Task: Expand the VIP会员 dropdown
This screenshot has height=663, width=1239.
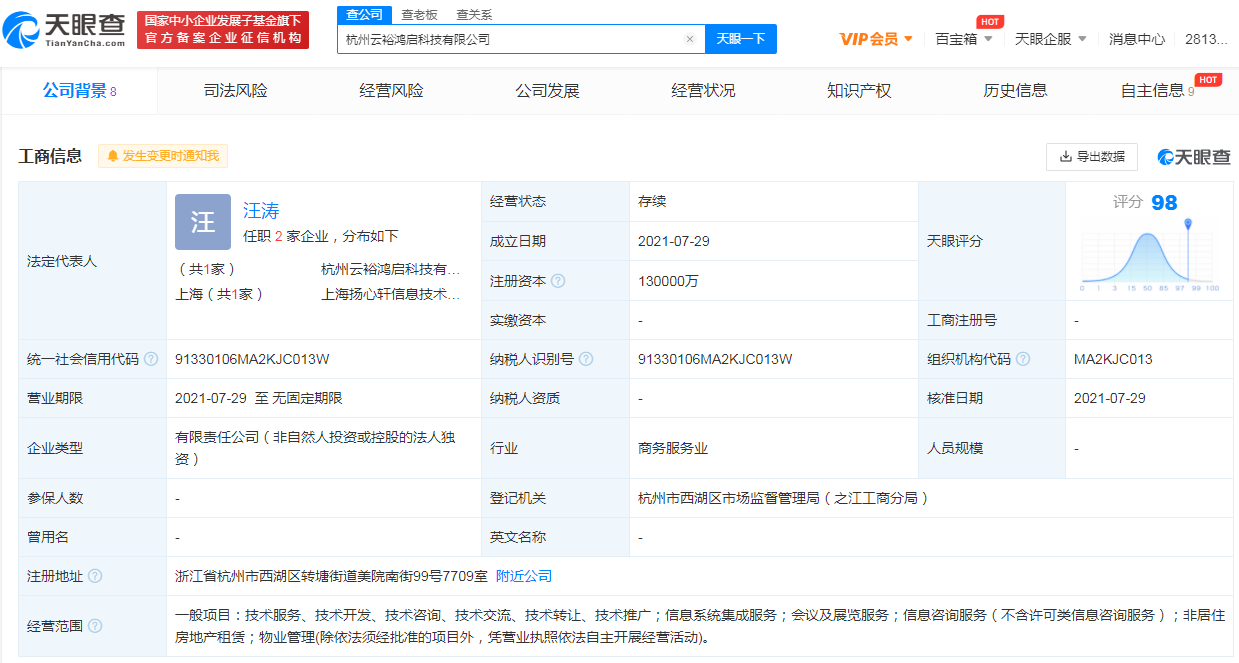Action: pyautogui.click(x=876, y=39)
